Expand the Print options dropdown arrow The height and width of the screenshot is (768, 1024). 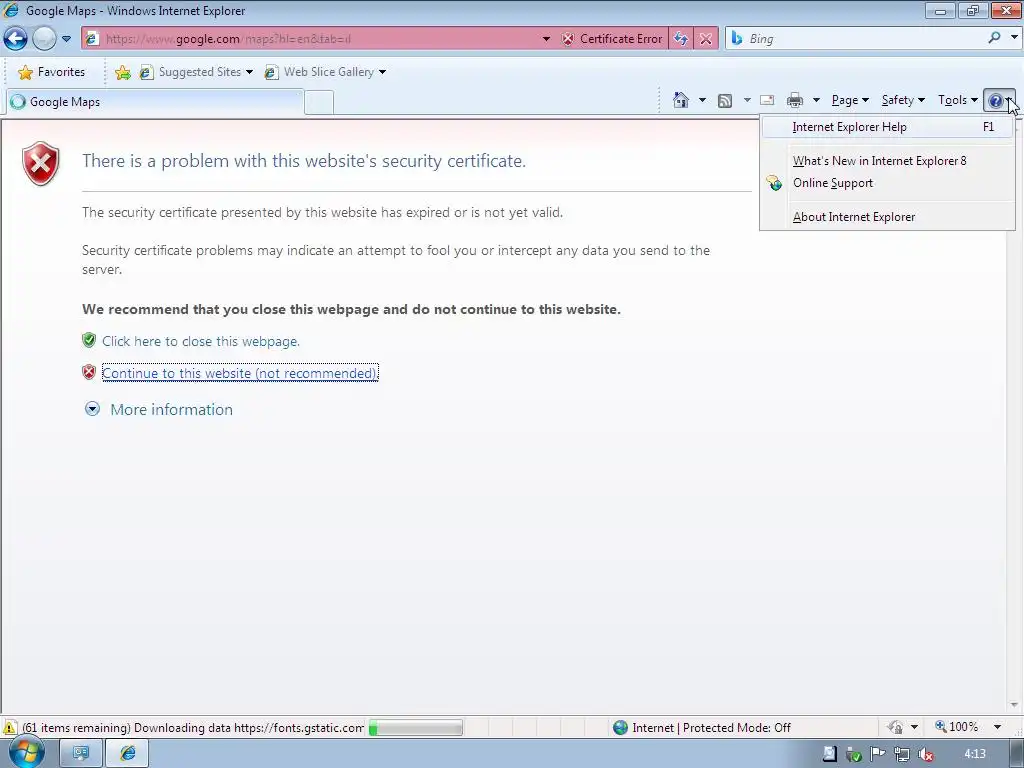click(816, 100)
